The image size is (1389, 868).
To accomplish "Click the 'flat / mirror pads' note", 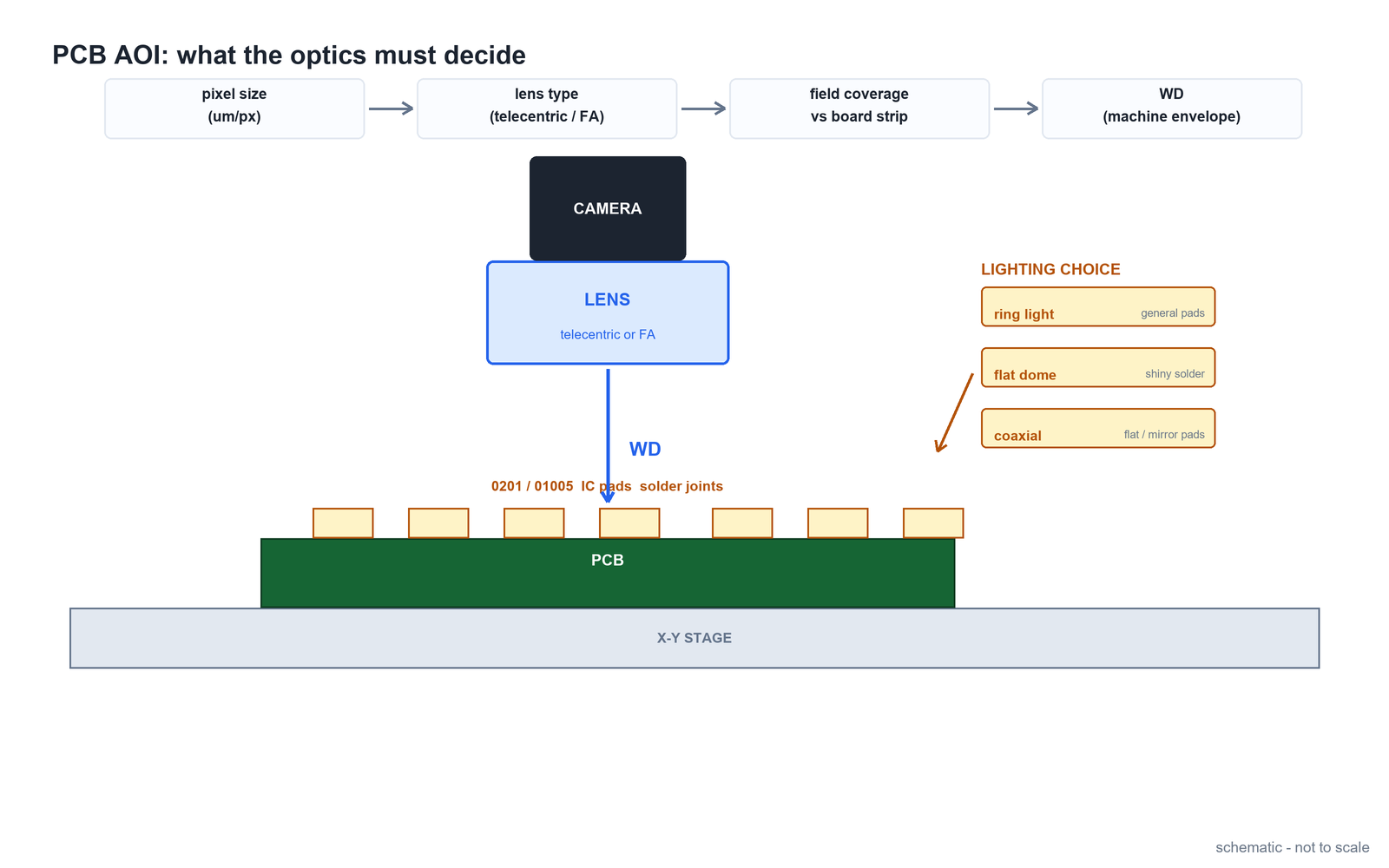I will tap(1164, 434).
